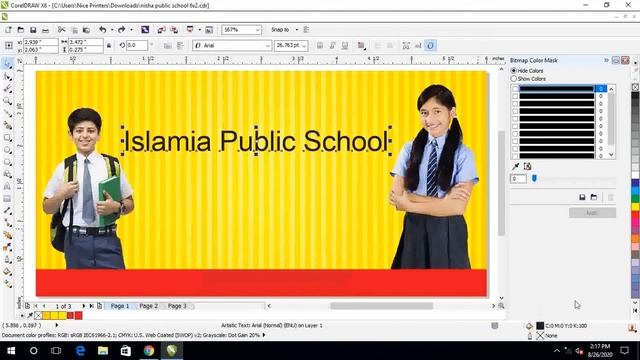Pick red swatch in document palette

pos(78,316)
